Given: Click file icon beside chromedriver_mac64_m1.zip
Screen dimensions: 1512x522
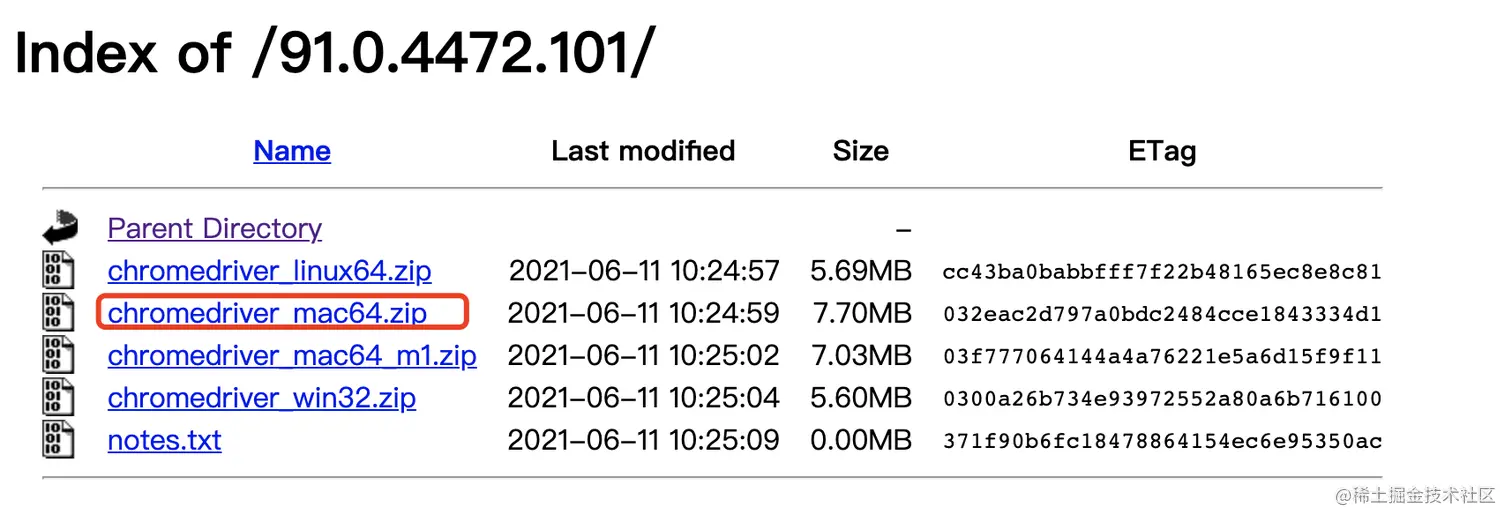Looking at the screenshot, I should [x=58, y=355].
